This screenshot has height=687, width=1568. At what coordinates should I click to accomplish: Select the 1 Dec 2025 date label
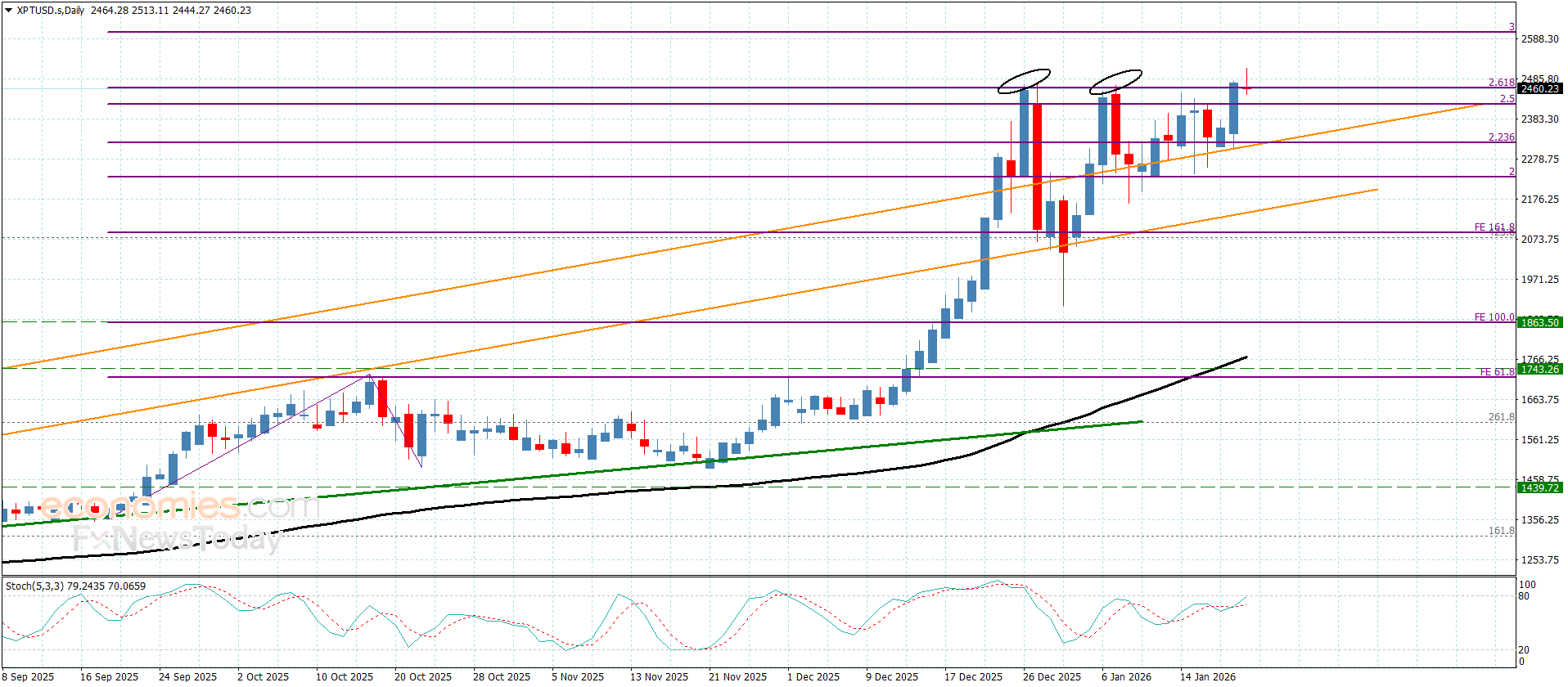pos(813,676)
